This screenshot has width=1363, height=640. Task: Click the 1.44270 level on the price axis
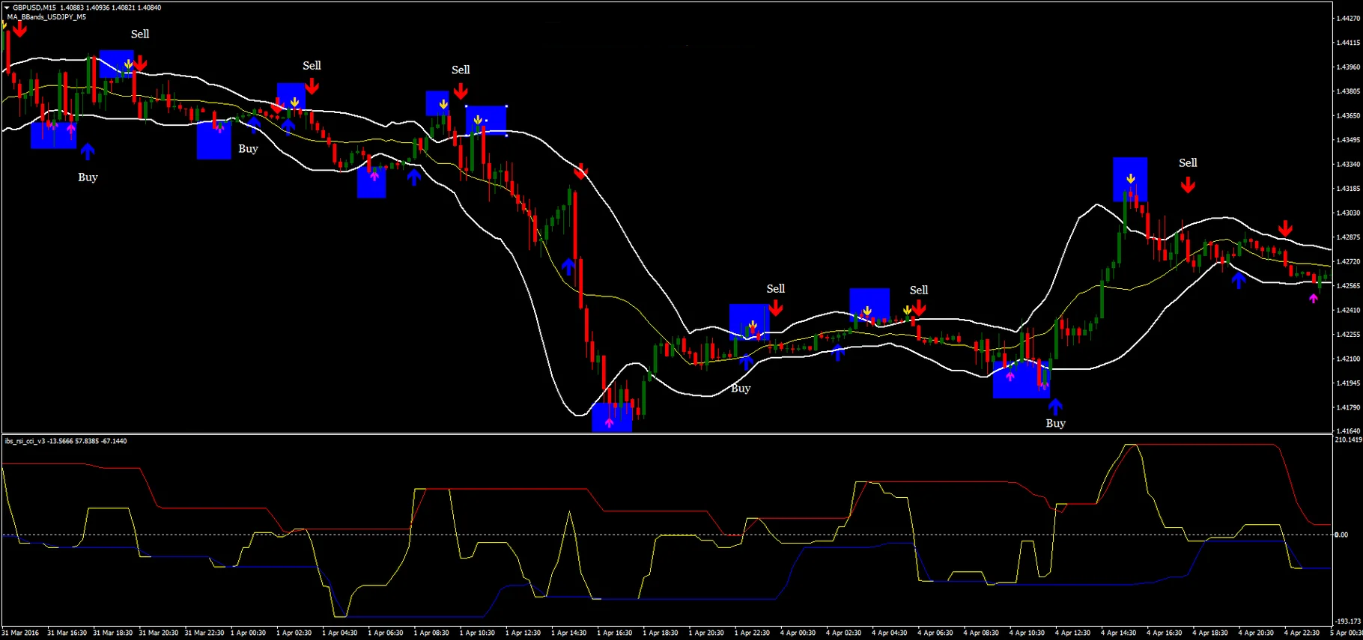tap(1347, 19)
